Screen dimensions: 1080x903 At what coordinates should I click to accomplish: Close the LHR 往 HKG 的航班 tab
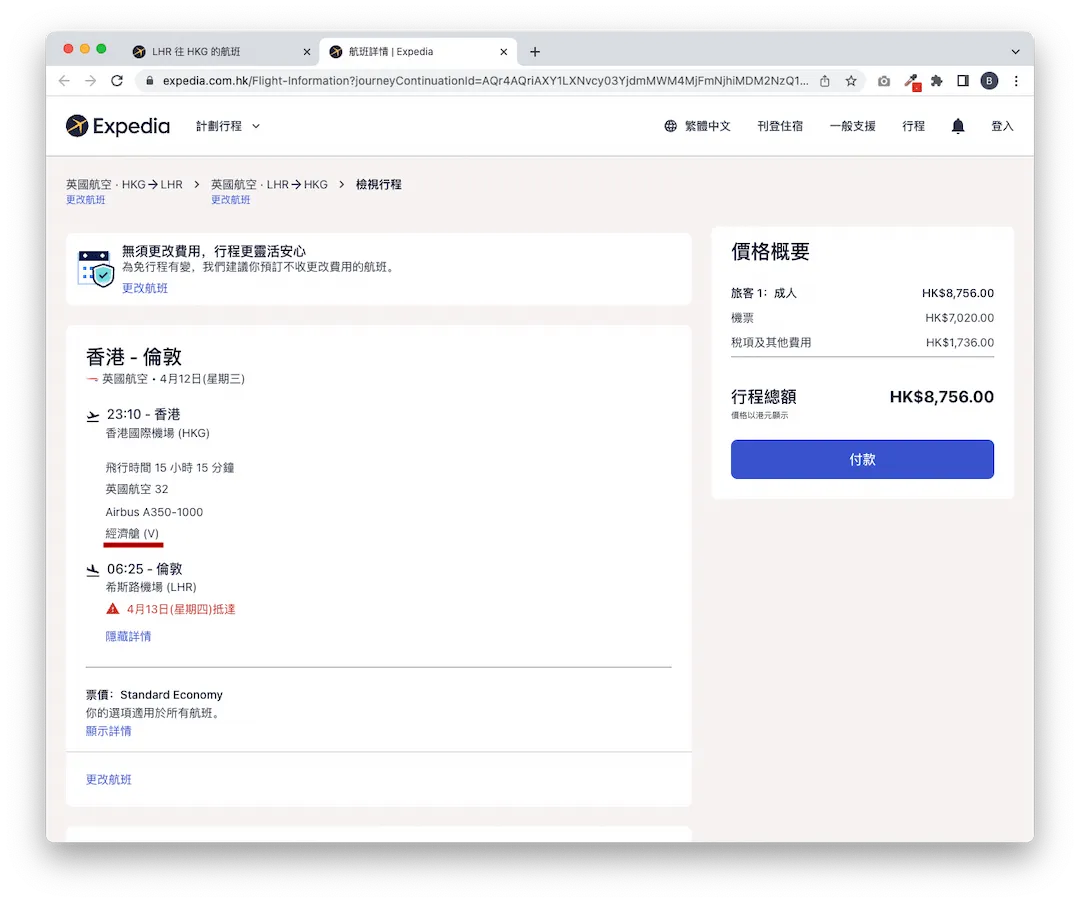point(307,52)
